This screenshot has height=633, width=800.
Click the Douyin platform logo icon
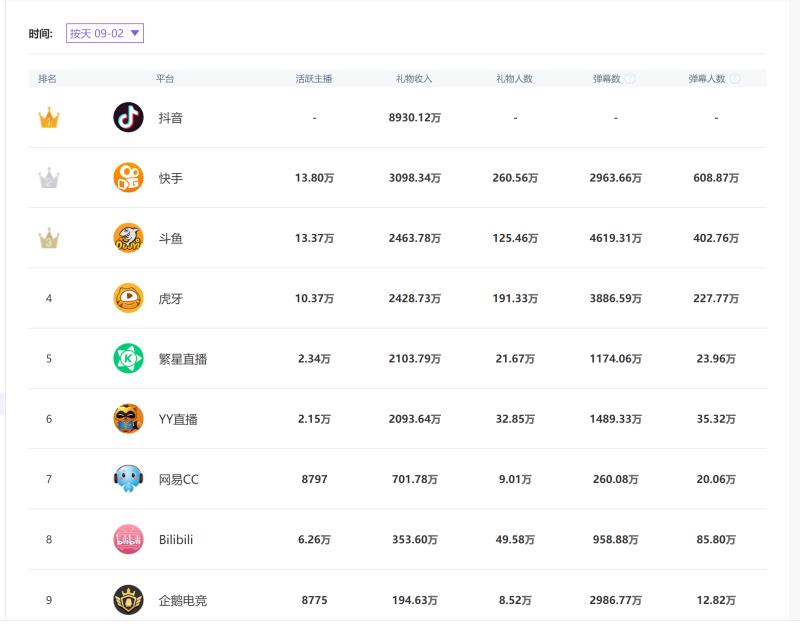click(x=128, y=117)
